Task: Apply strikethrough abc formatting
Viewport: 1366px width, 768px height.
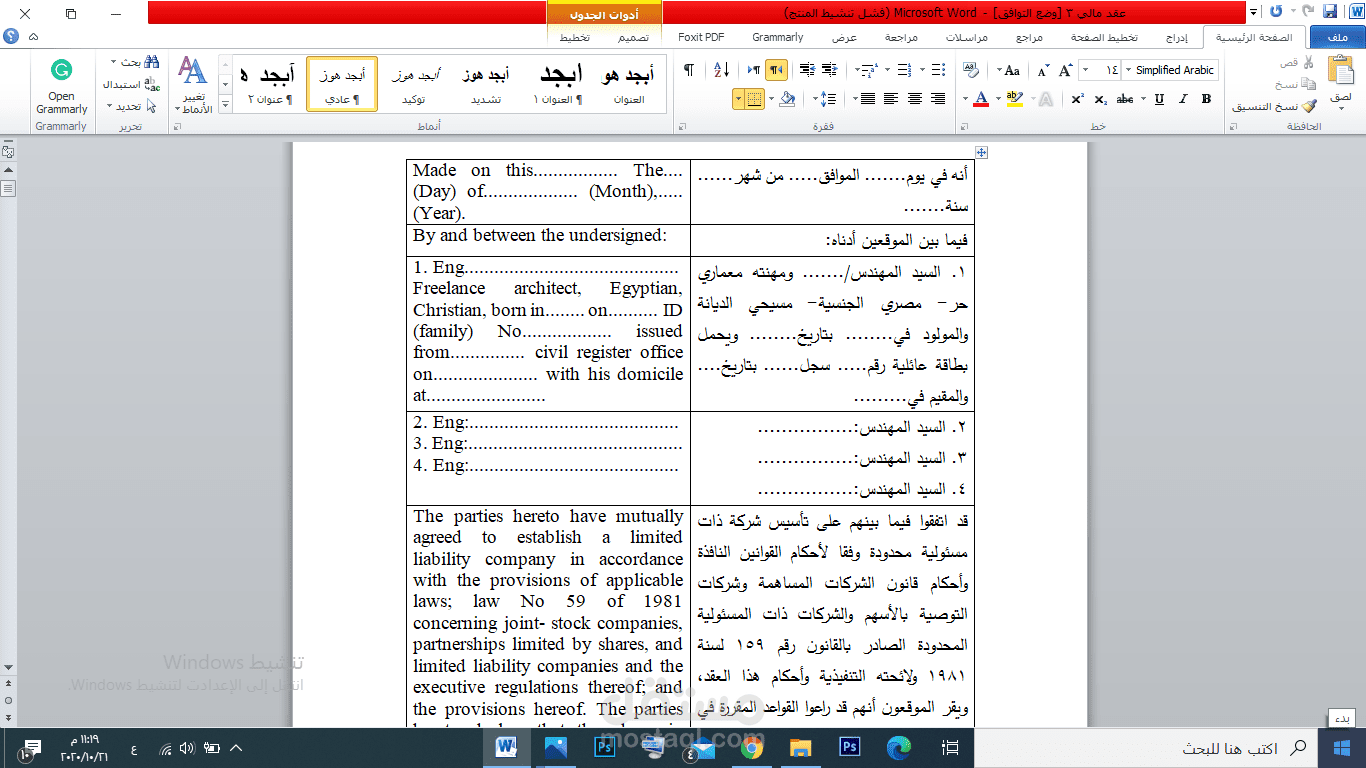Action: point(1125,99)
